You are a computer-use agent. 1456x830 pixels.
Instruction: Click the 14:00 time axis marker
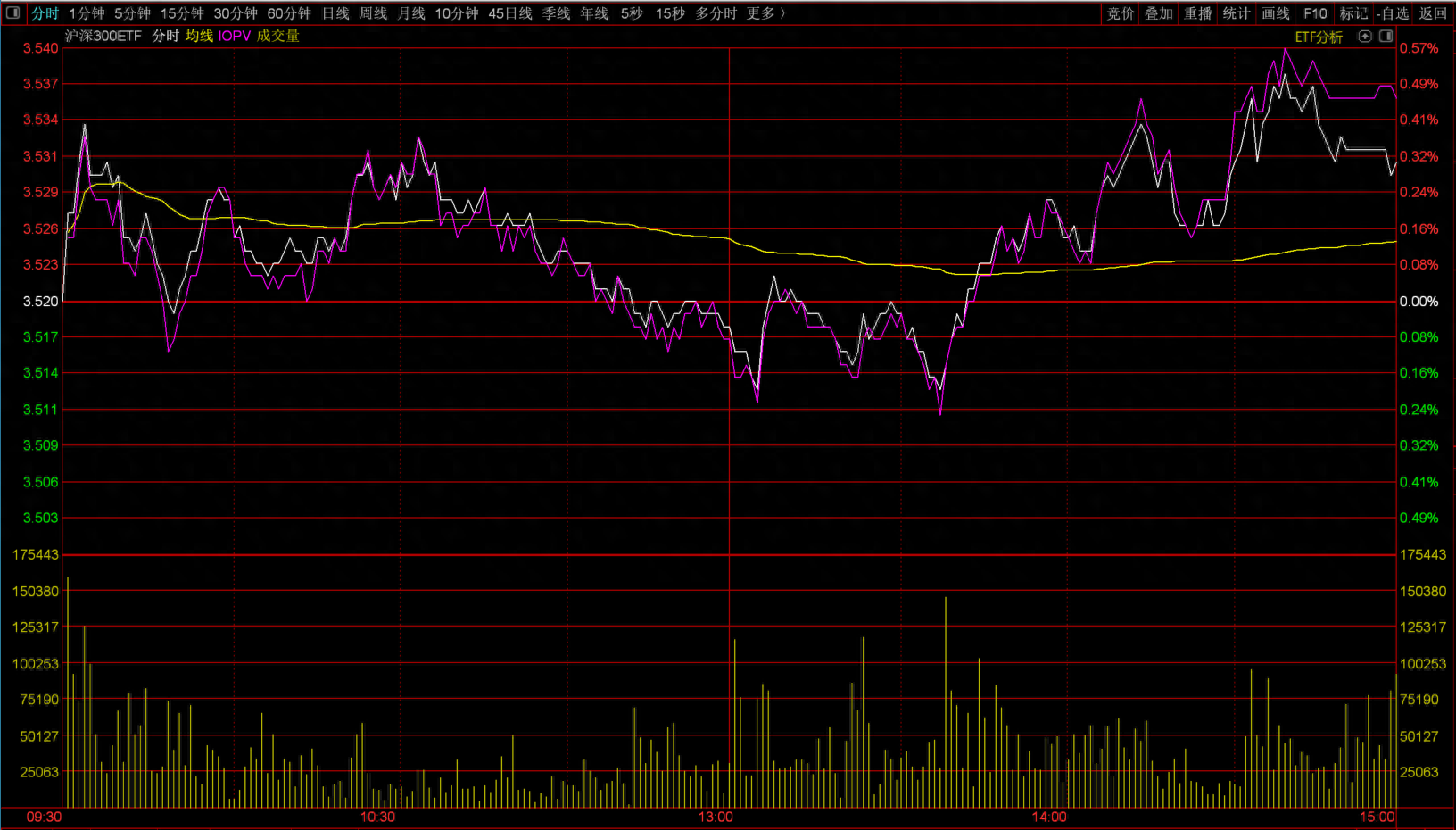[x=1049, y=818]
